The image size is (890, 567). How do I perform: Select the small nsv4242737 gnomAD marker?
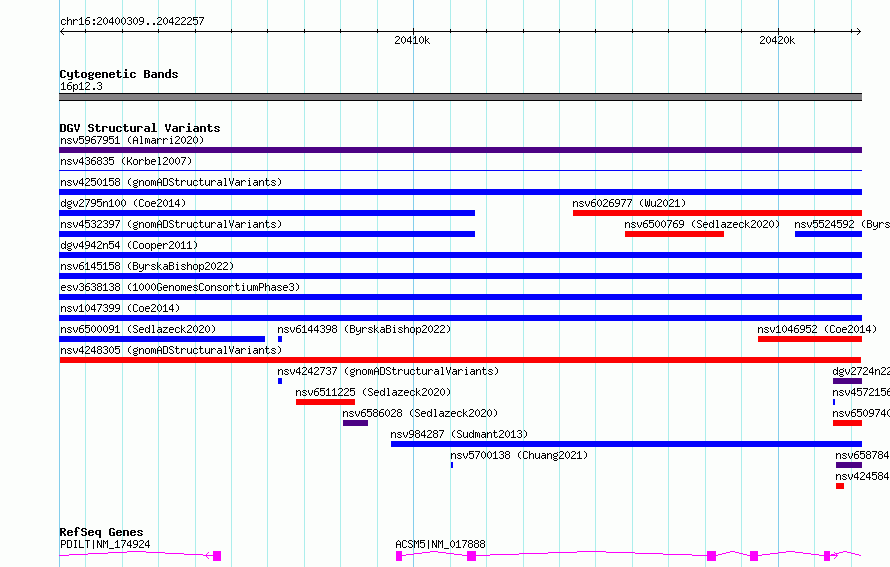[x=280, y=381]
